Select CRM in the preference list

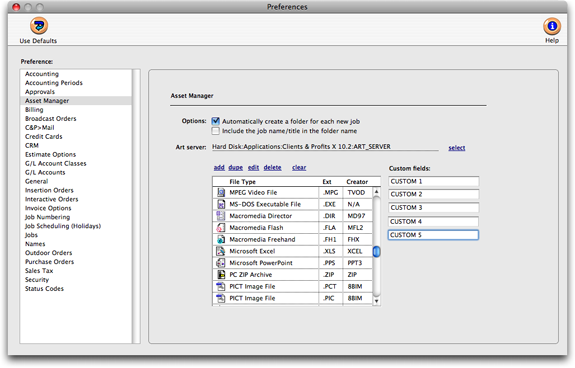(x=76, y=146)
